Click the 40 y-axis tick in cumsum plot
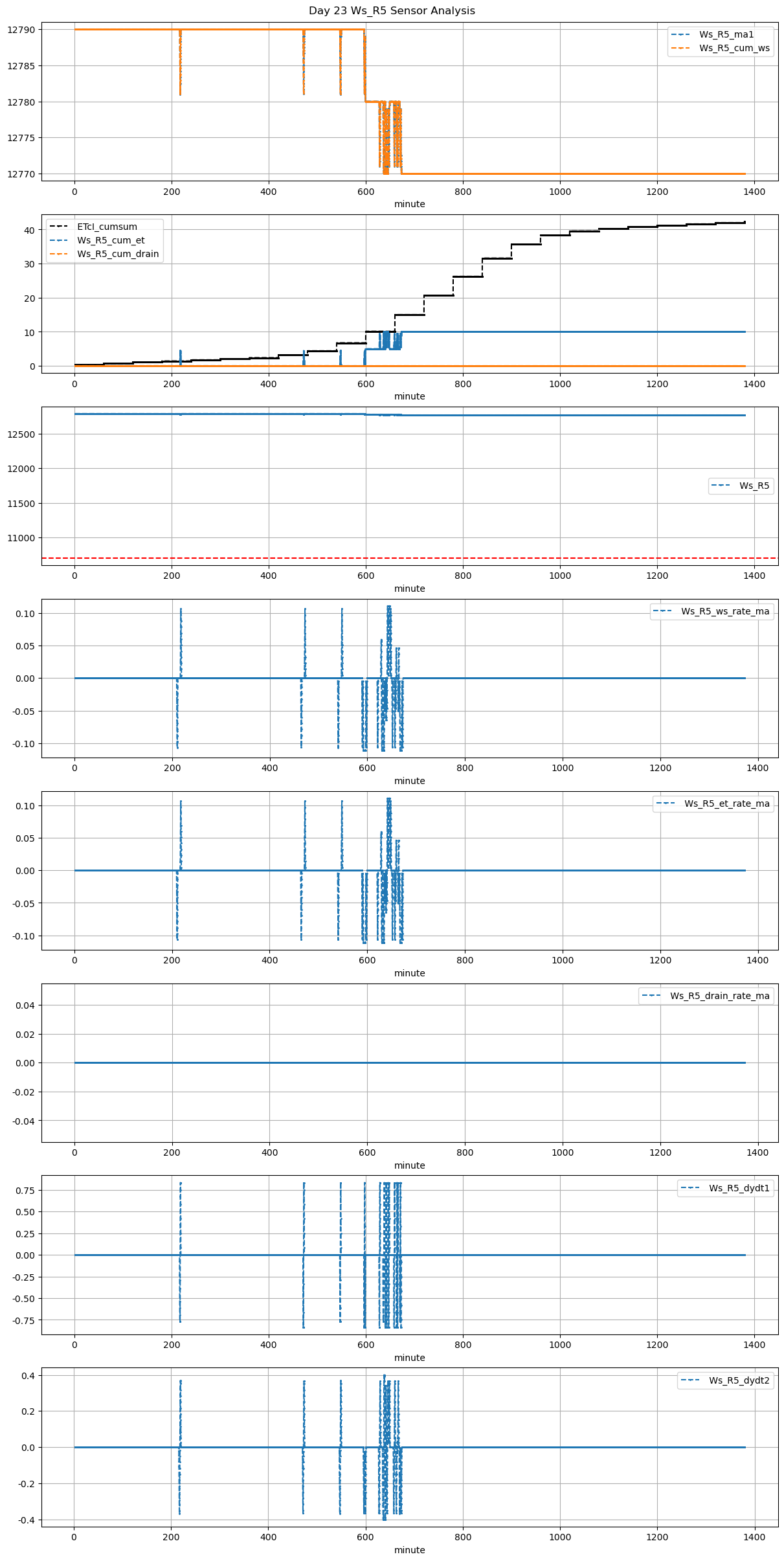The height and width of the screenshot is (1561, 784). click(x=28, y=230)
